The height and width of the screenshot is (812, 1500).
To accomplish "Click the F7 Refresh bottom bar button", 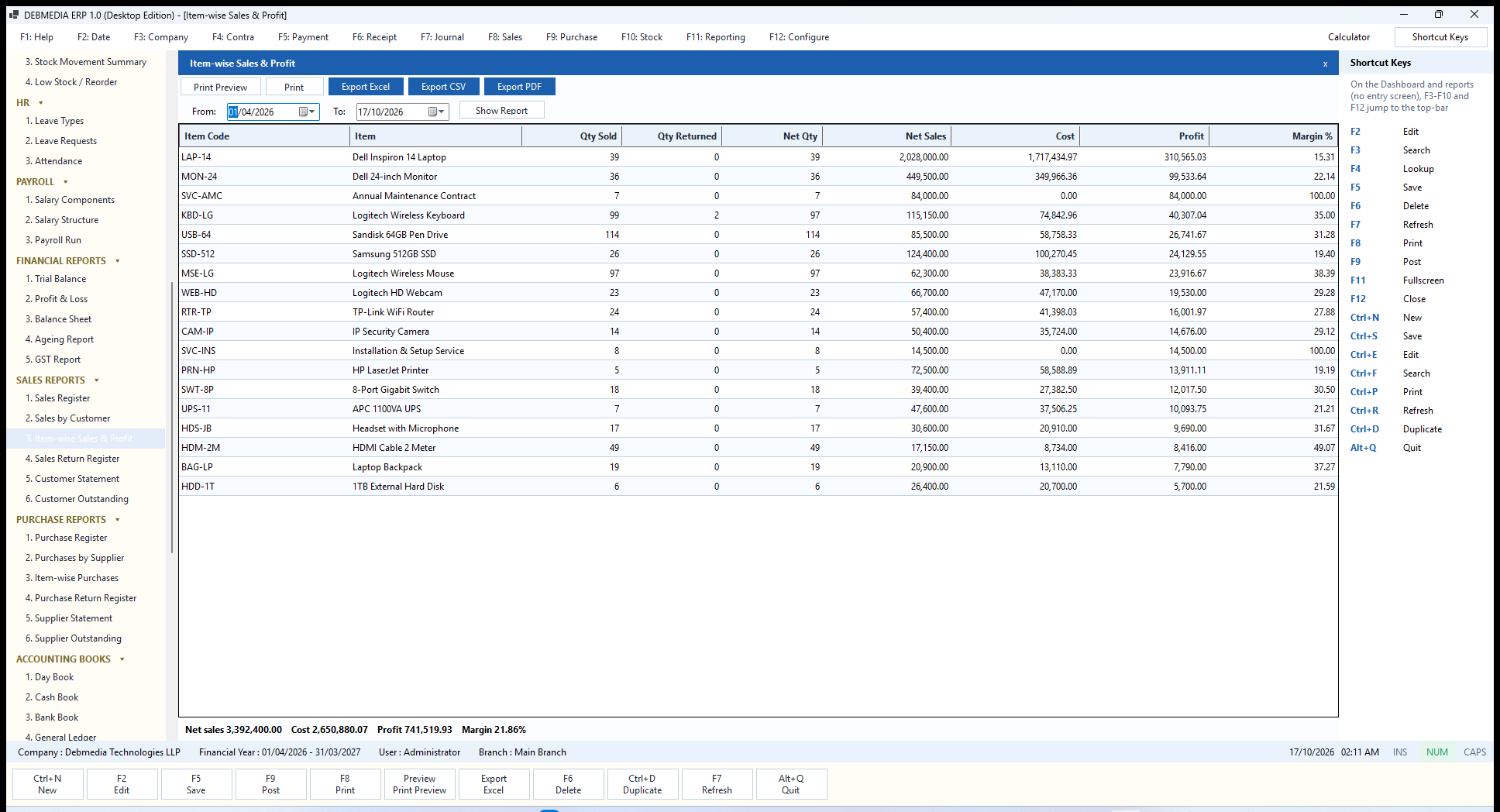I will pyautogui.click(x=717, y=784).
